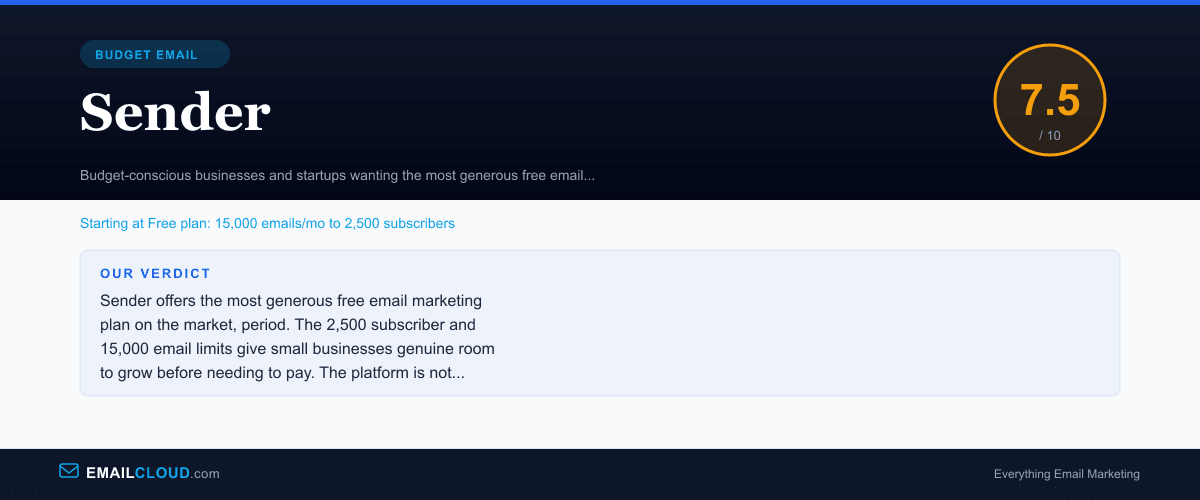Click the "/ 10" label under the score
This screenshot has width=1200, height=500.
[1049, 135]
